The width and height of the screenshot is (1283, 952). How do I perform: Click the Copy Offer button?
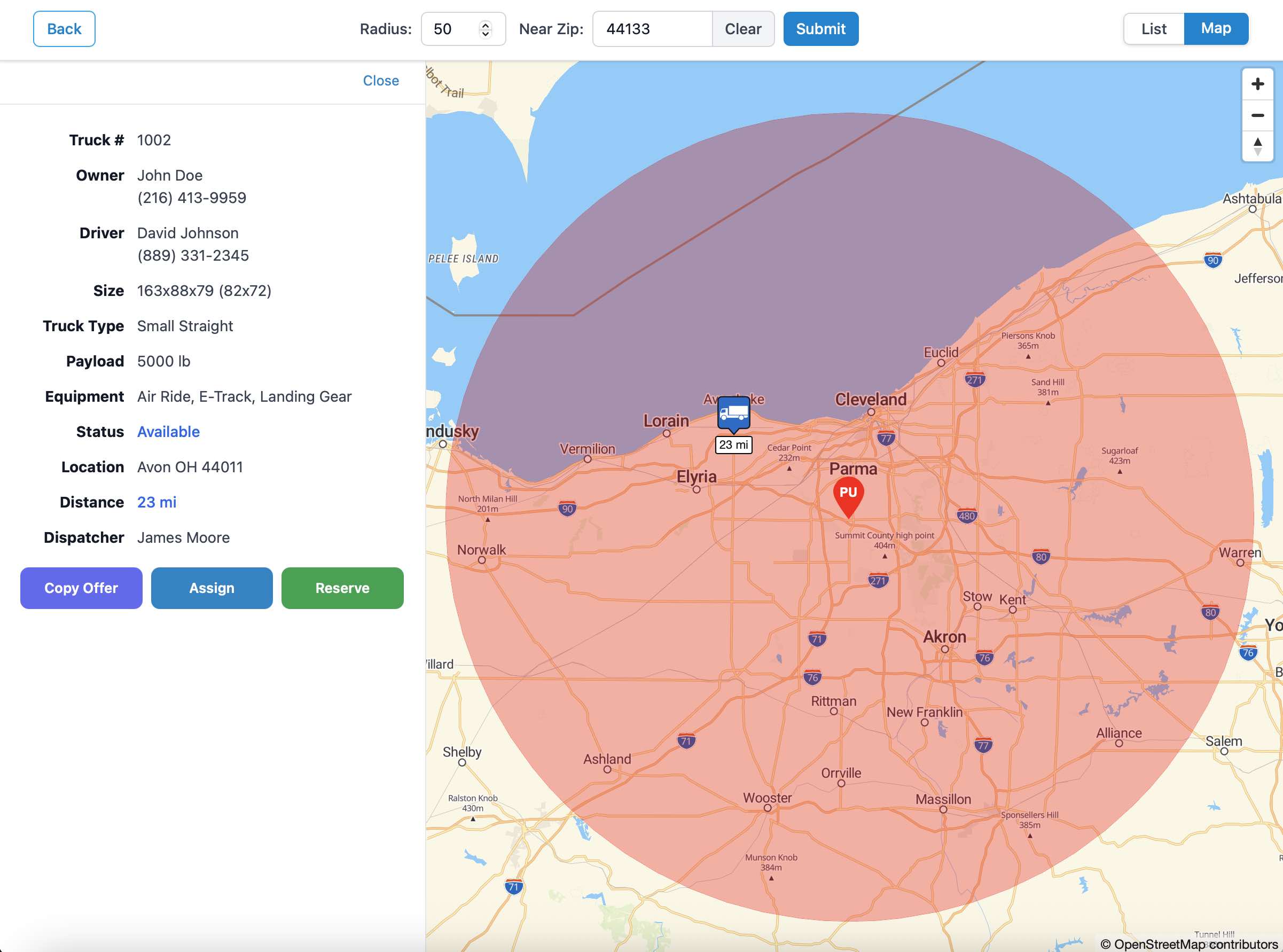pos(81,588)
